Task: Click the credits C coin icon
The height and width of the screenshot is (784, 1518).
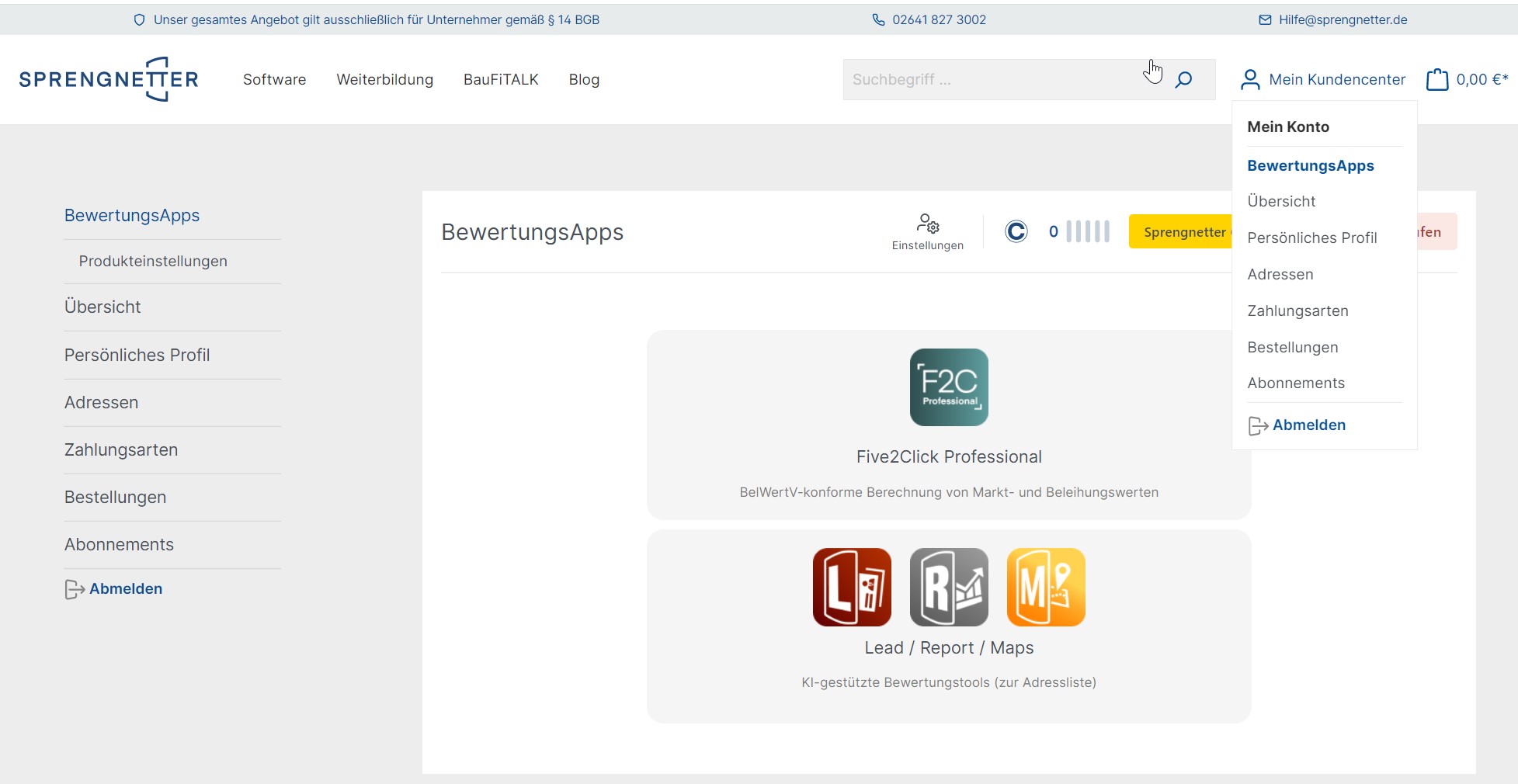Action: click(x=1016, y=231)
